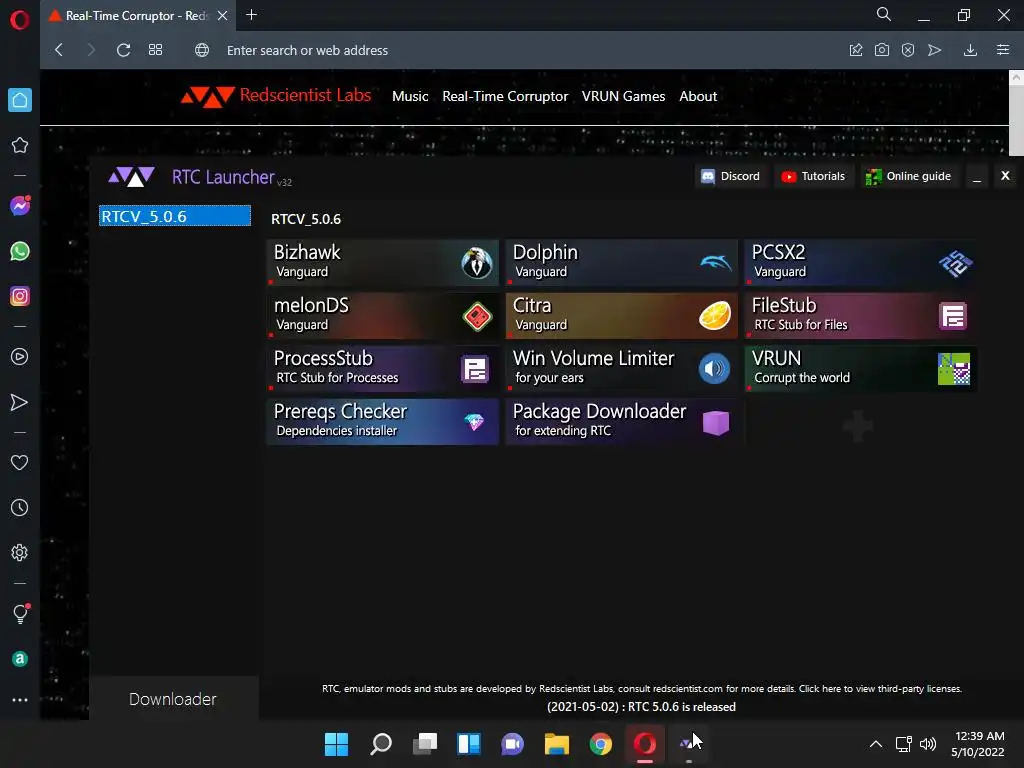Open the Windows Start menu
The width and height of the screenshot is (1024, 768).
[x=336, y=744]
